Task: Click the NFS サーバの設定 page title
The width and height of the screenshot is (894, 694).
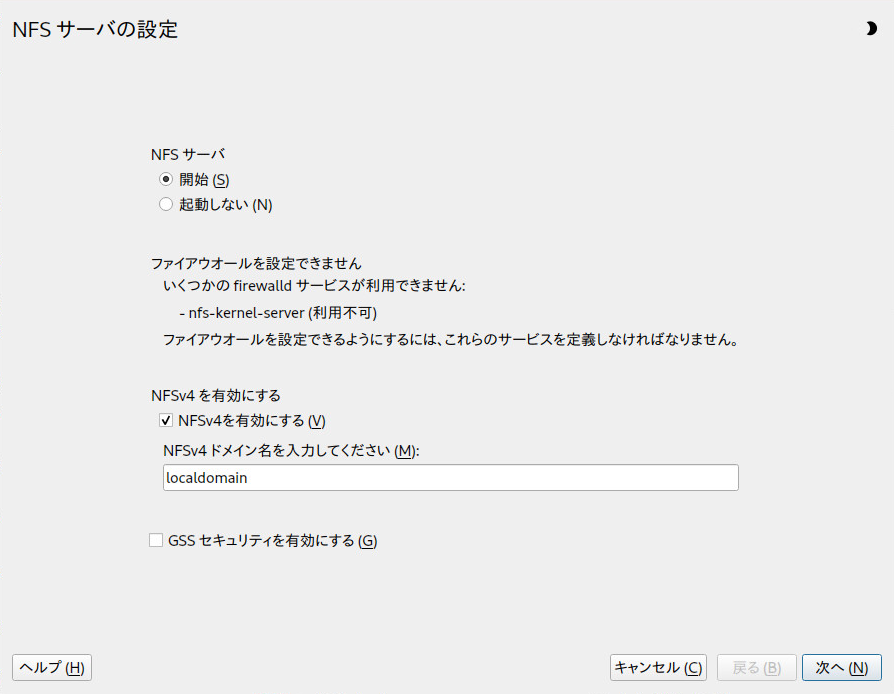Action: [95, 30]
